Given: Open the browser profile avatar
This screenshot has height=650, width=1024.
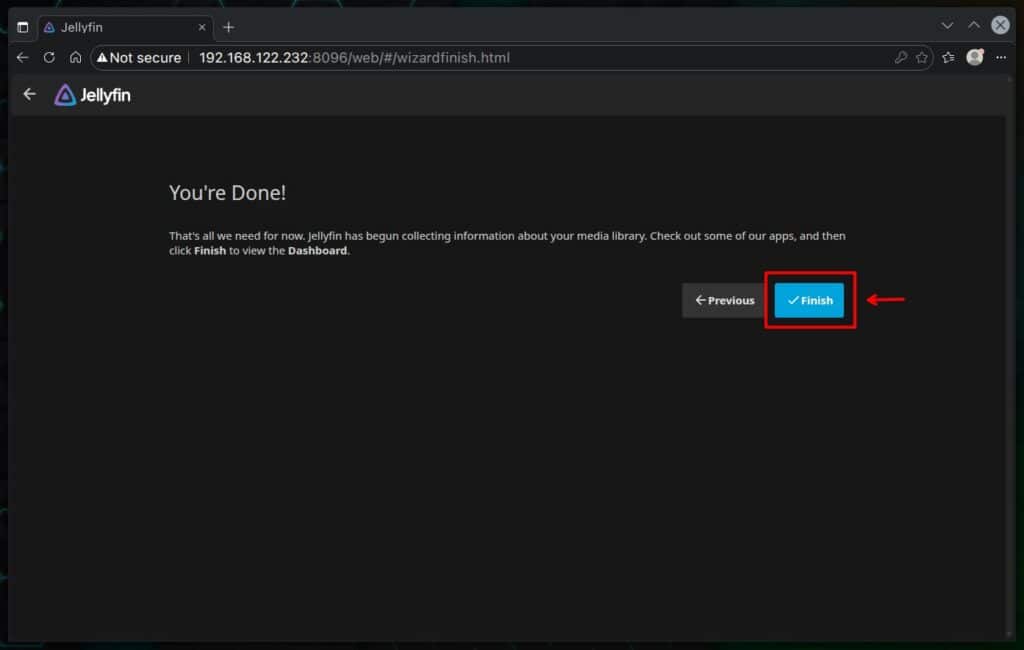Looking at the screenshot, I should pyautogui.click(x=975, y=57).
